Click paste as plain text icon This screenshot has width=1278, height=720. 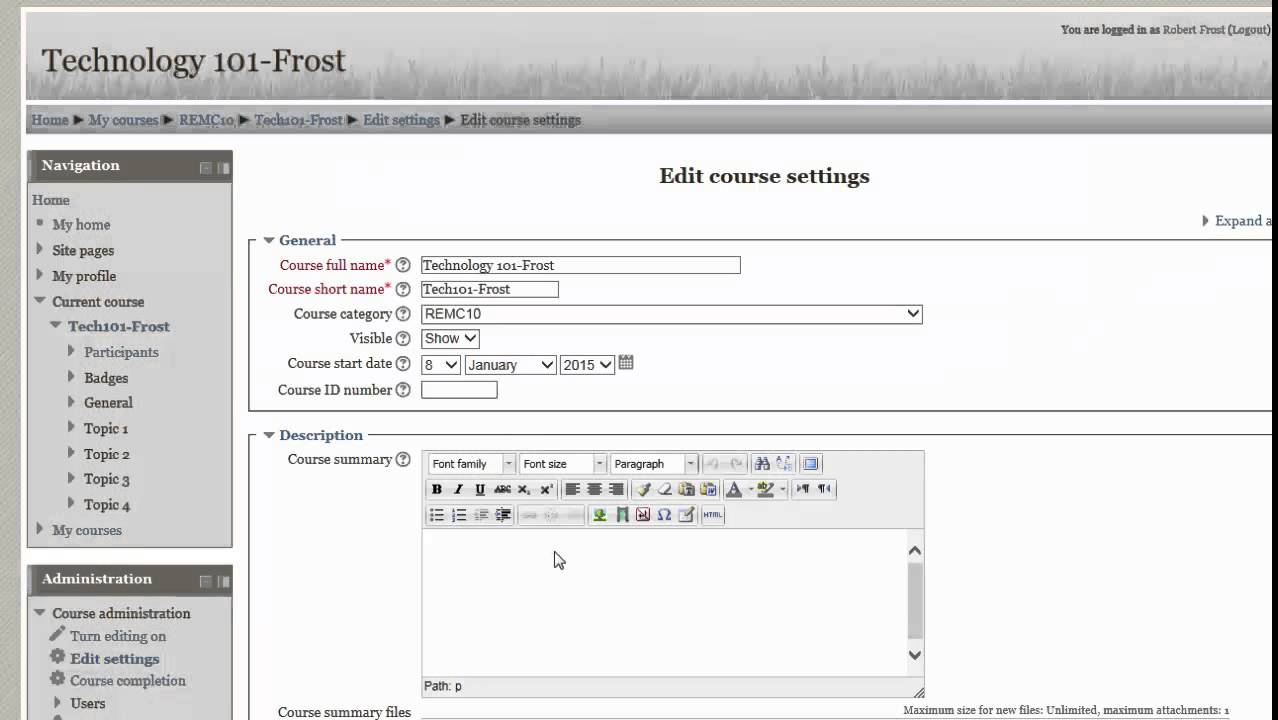coord(686,489)
